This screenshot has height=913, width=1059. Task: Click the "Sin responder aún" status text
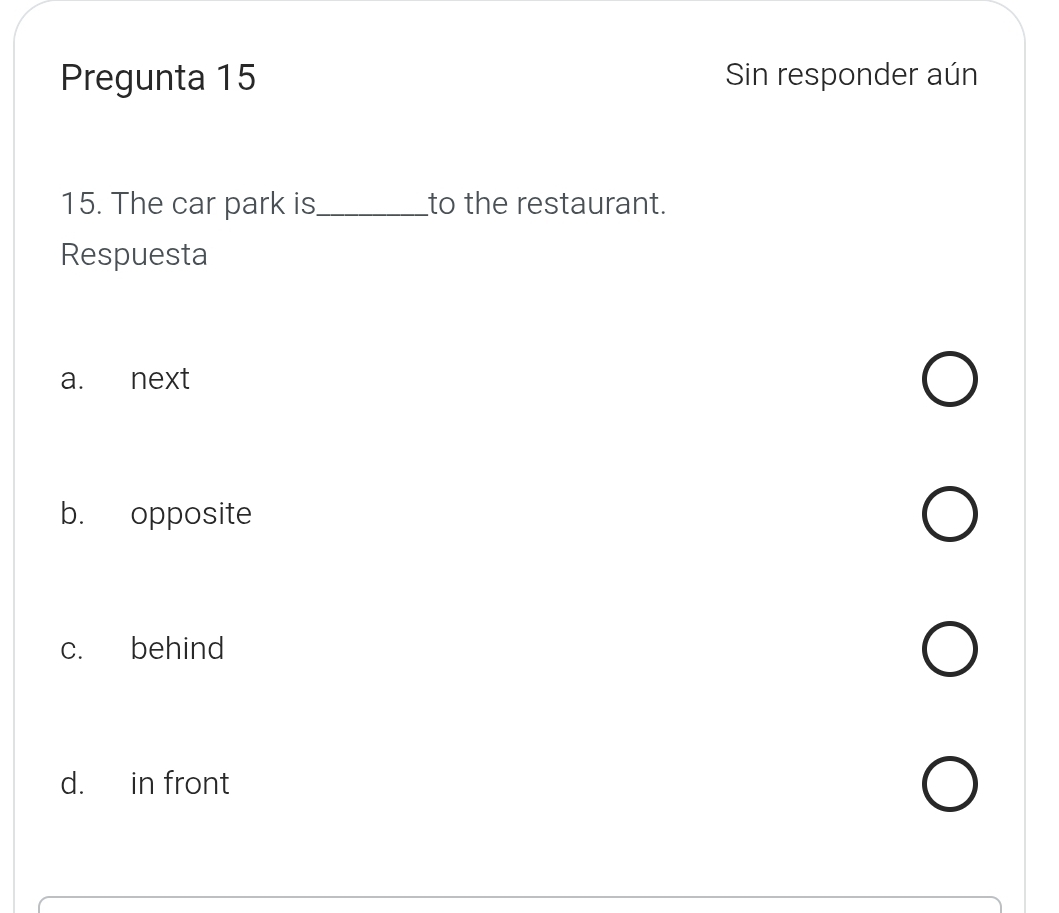851,75
